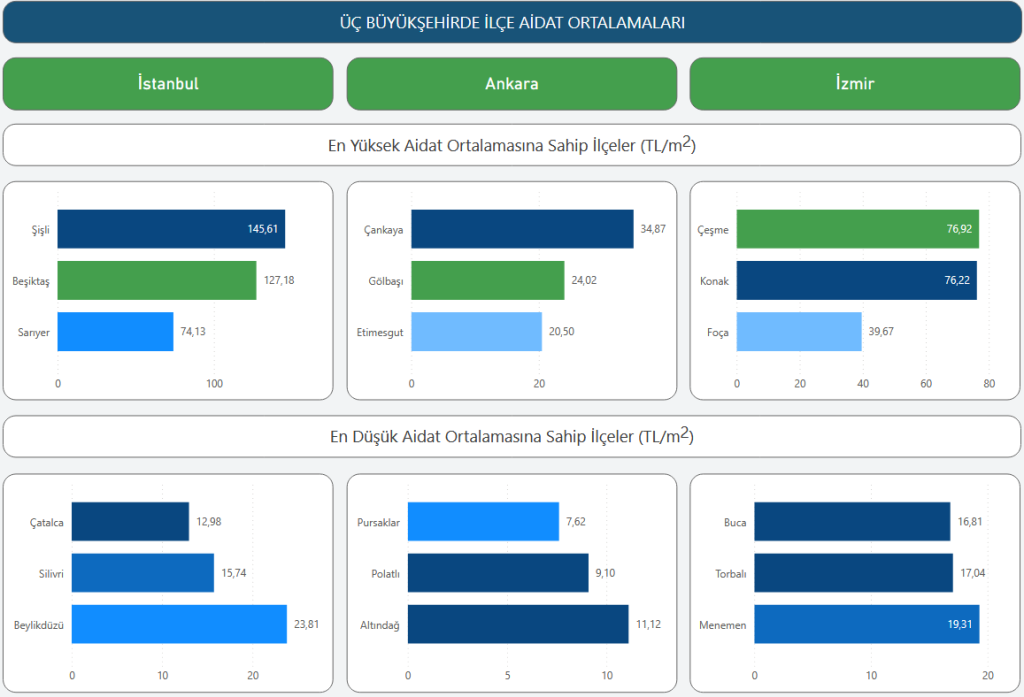Image resolution: width=1024 pixels, height=697 pixels.
Task: Click the dashboard title banner at top
Action: point(511,23)
